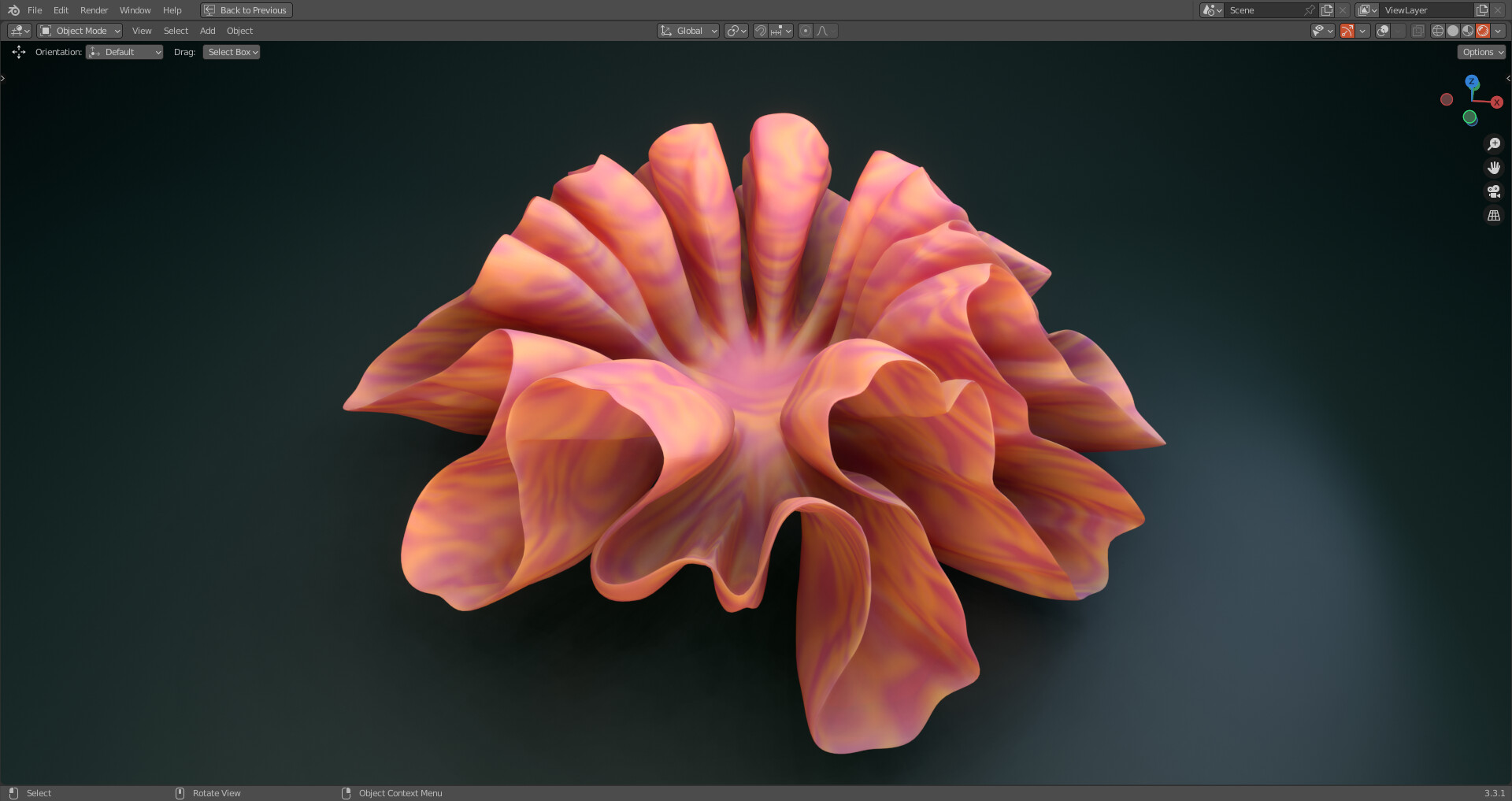The image size is (1512, 801).
Task: Open the viewport Options popover
Action: tap(1480, 52)
